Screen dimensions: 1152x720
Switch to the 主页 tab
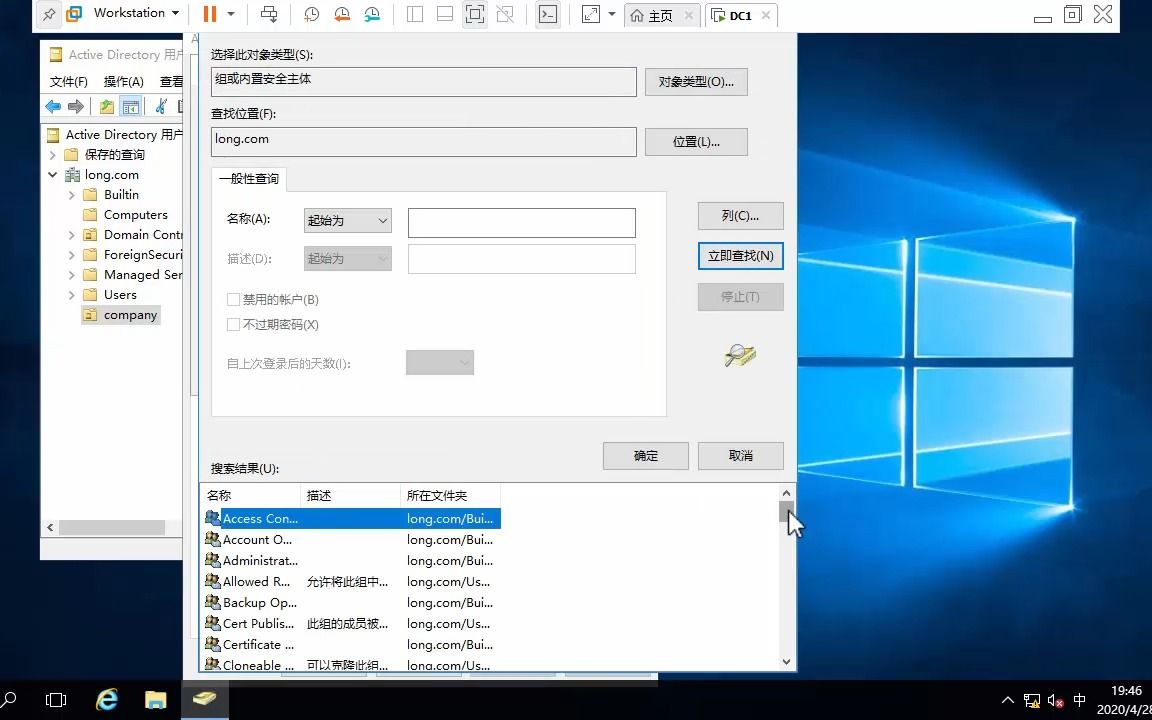click(660, 15)
